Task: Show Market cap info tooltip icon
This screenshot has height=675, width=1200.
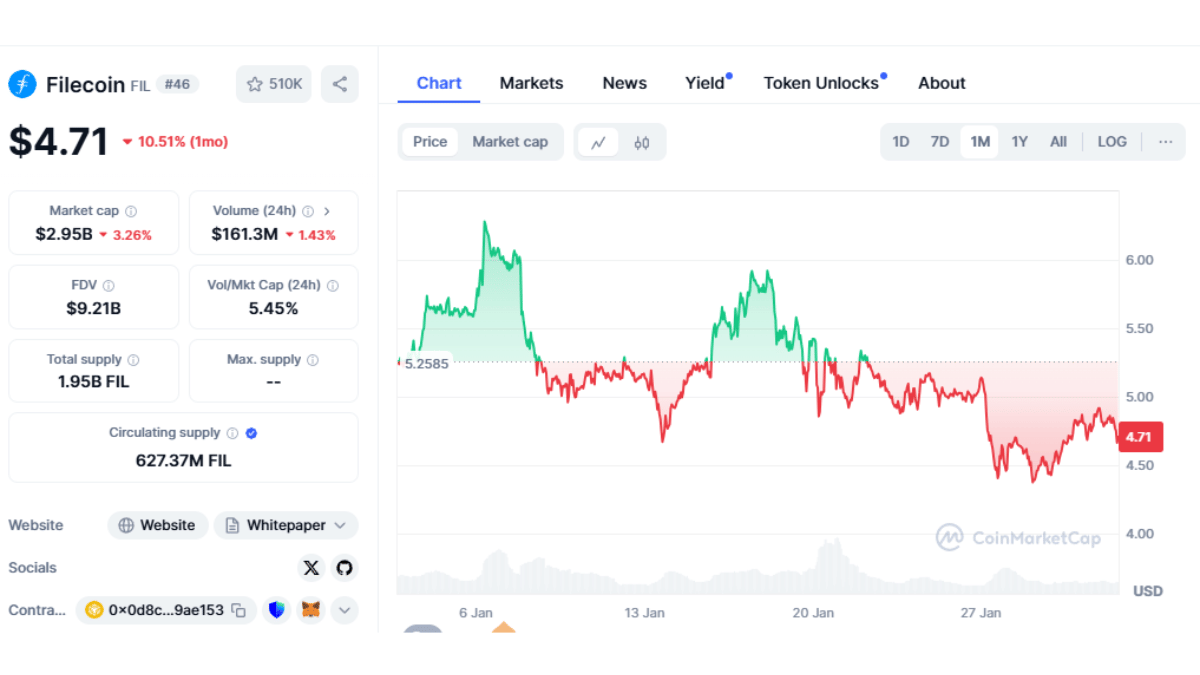Action: click(131, 212)
